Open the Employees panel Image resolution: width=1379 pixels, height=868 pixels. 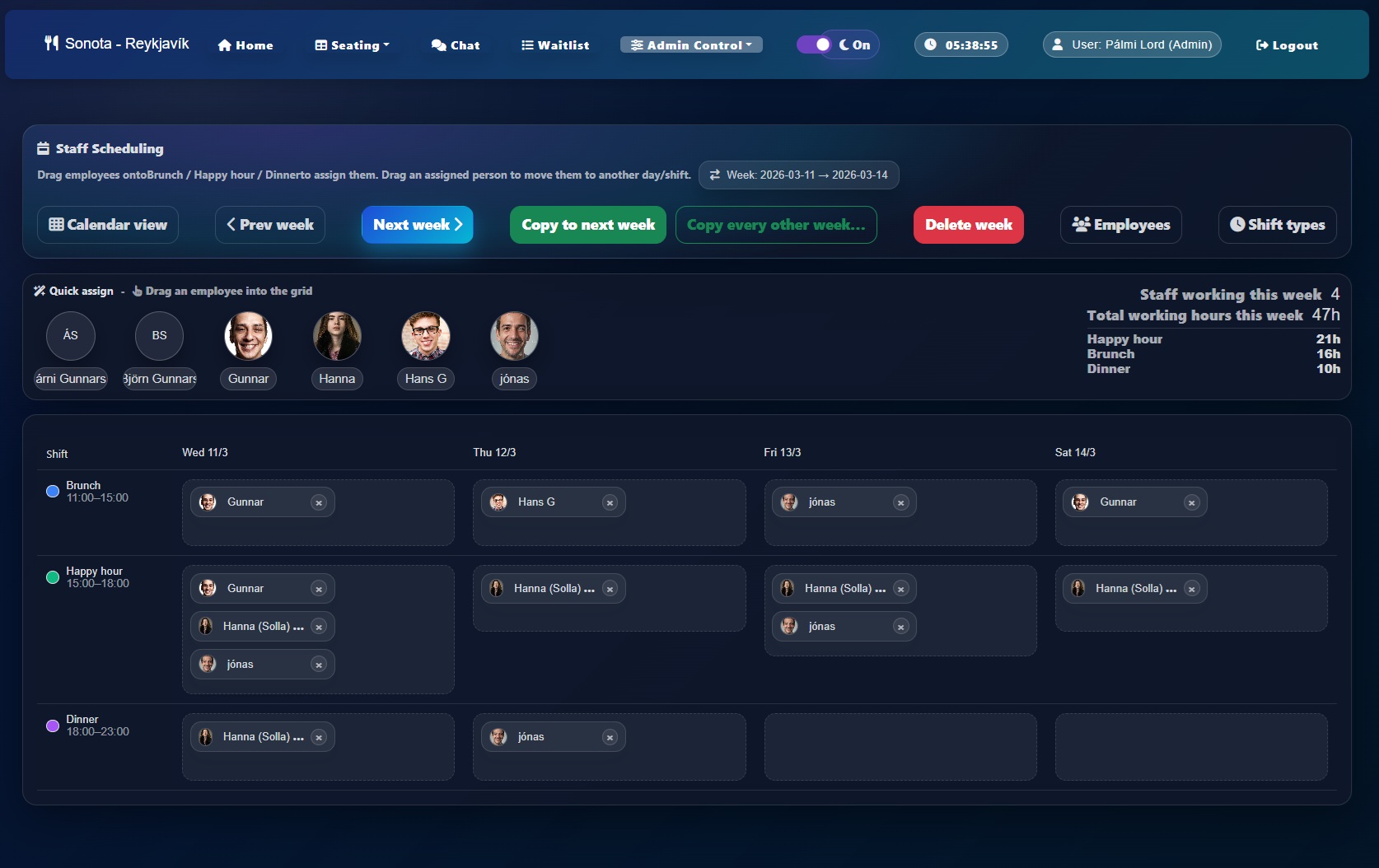pos(1120,224)
